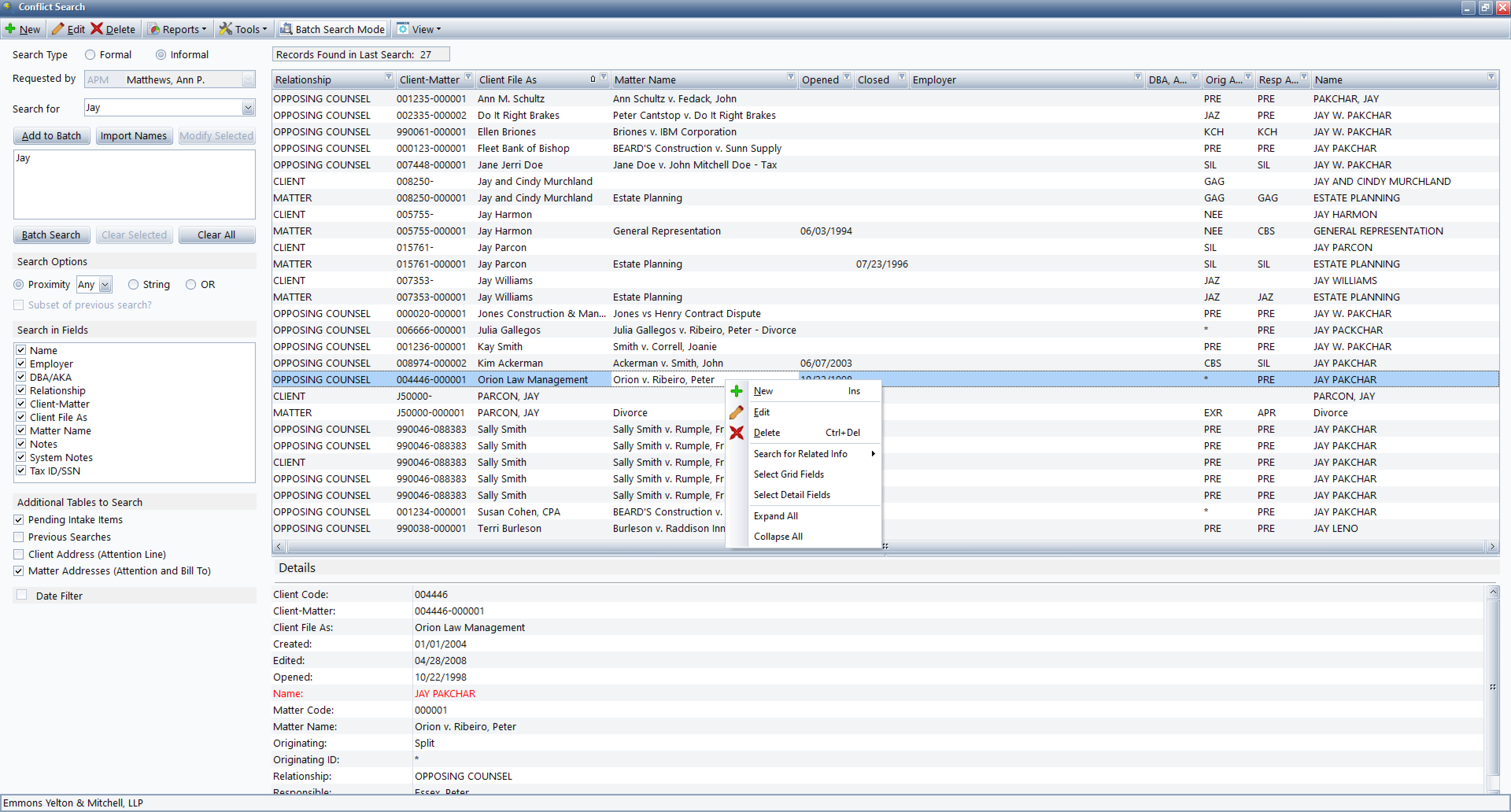Uncheck Tax ID/SSN search field
This screenshot has height=812, width=1511.
click(21, 471)
